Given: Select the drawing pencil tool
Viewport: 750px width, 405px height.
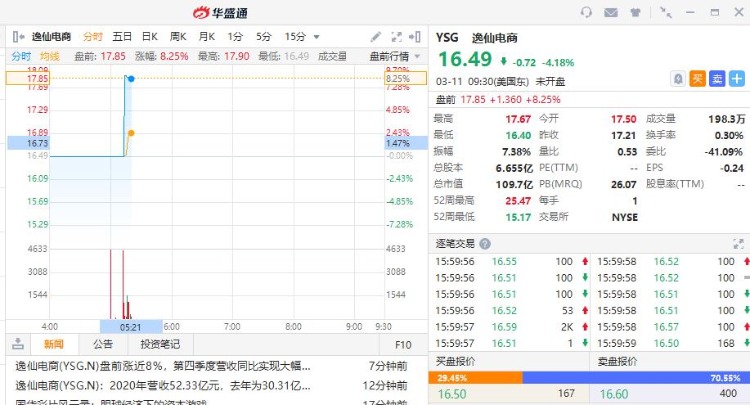Looking at the screenshot, I should click(376, 37).
